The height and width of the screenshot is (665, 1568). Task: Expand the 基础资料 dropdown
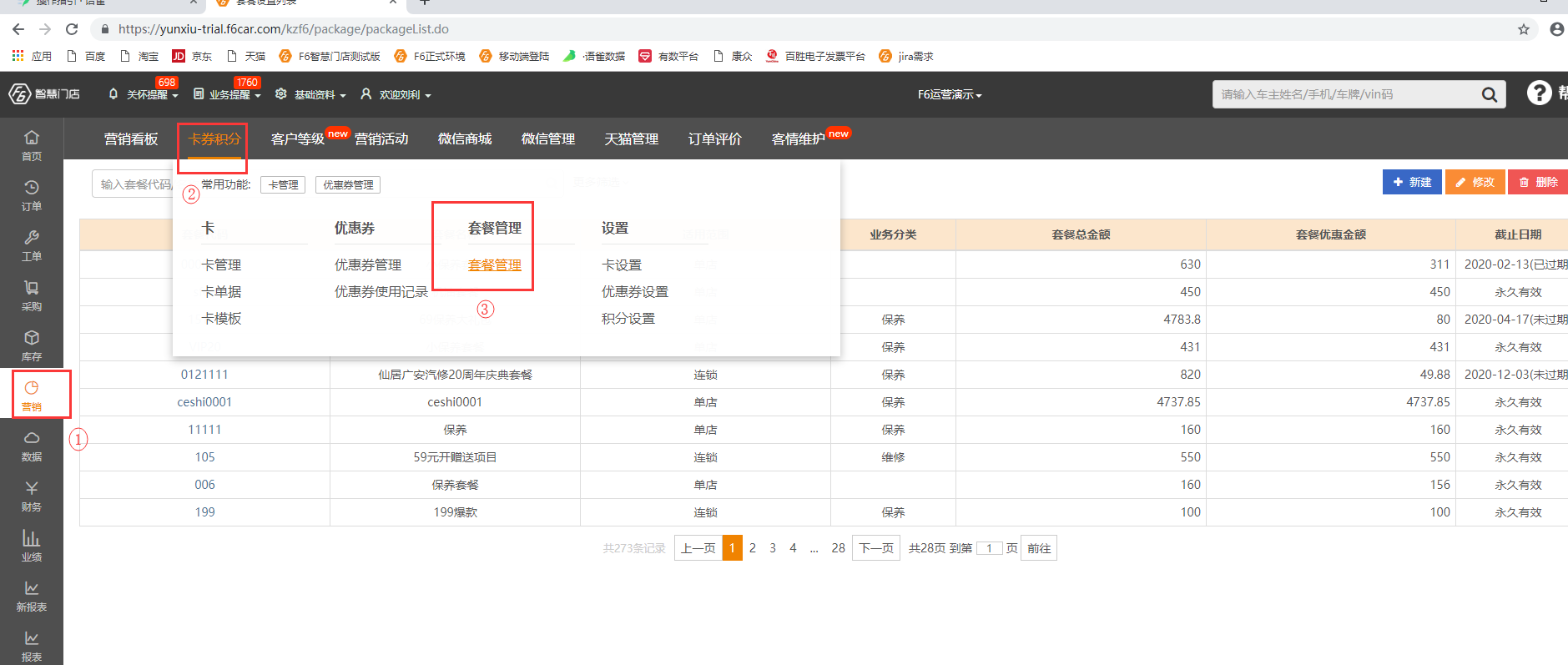point(310,94)
